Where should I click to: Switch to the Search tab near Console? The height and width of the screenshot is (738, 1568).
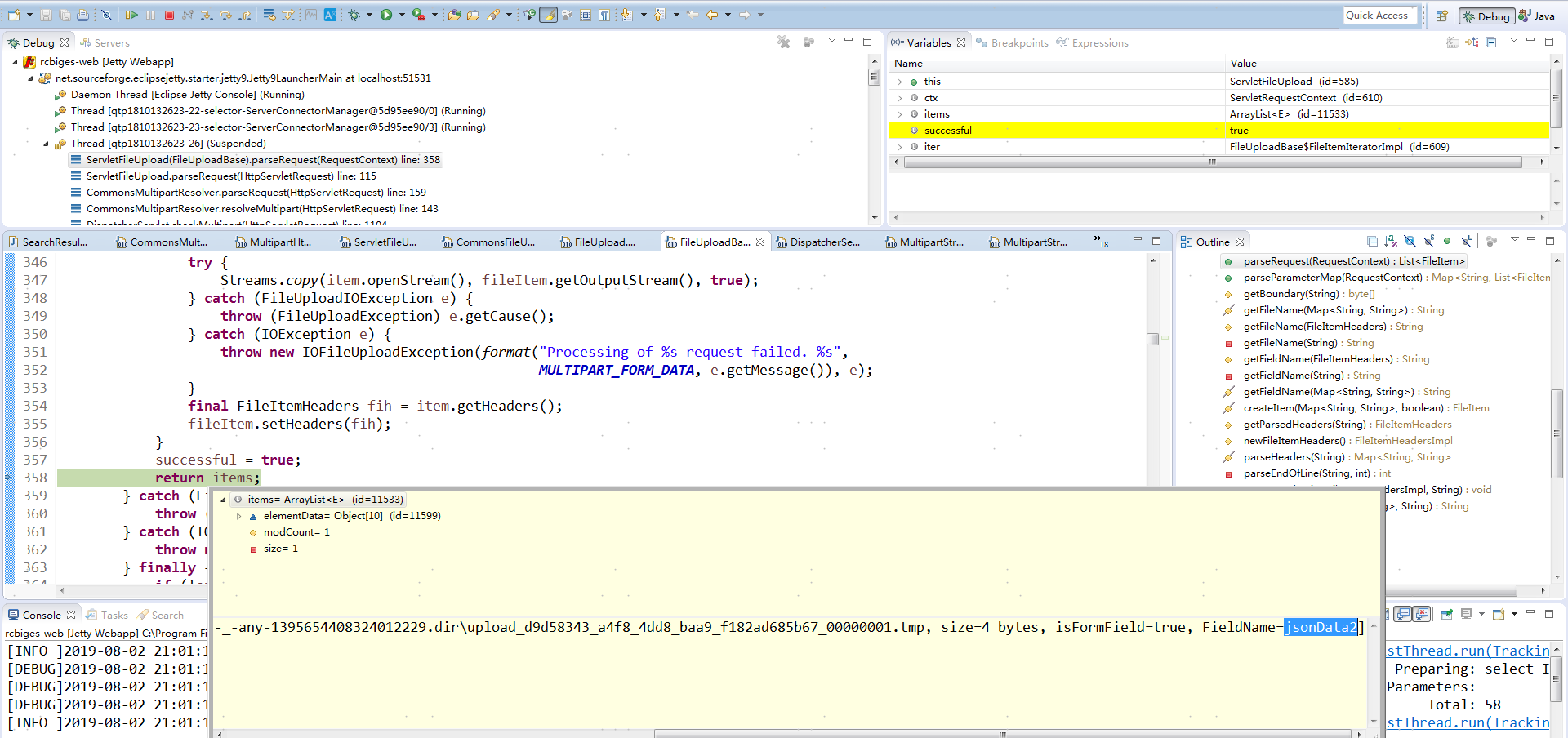(160, 615)
